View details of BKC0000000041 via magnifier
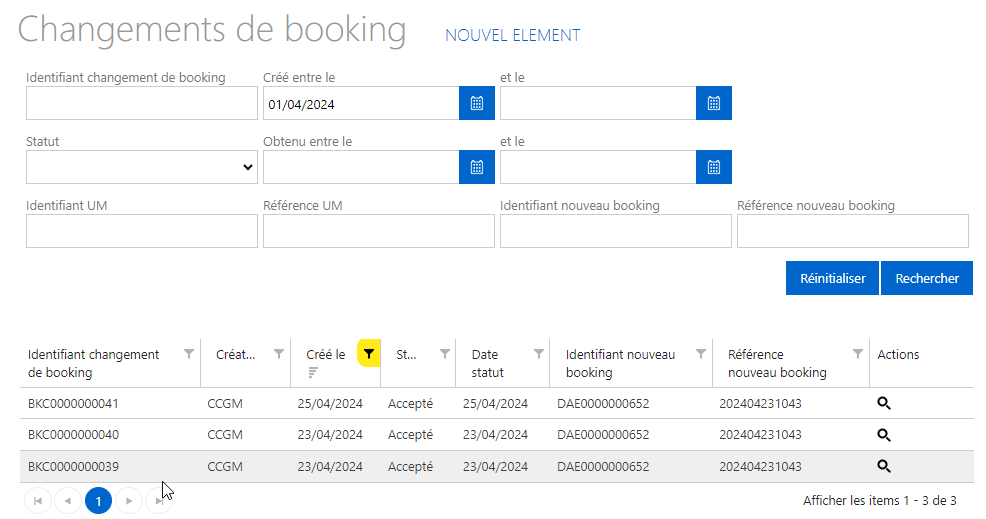This screenshot has height=519, width=986. click(884, 403)
